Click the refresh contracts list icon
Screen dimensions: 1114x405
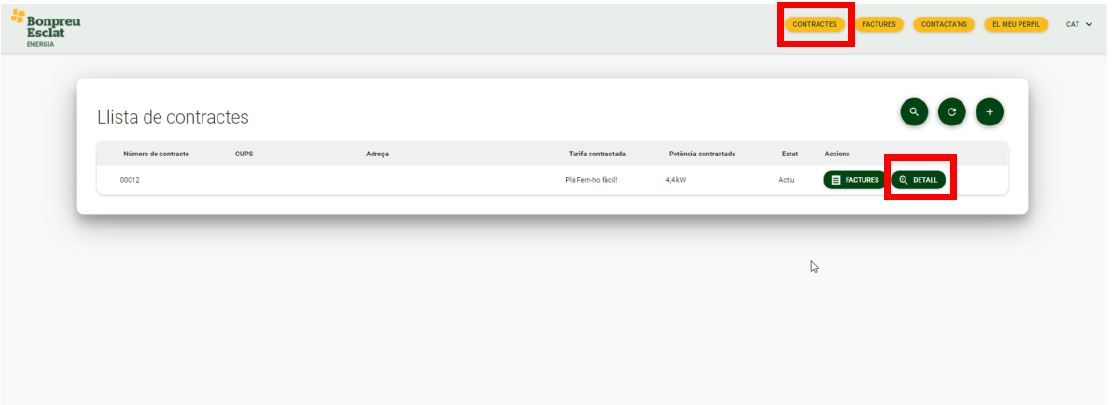[951, 112]
